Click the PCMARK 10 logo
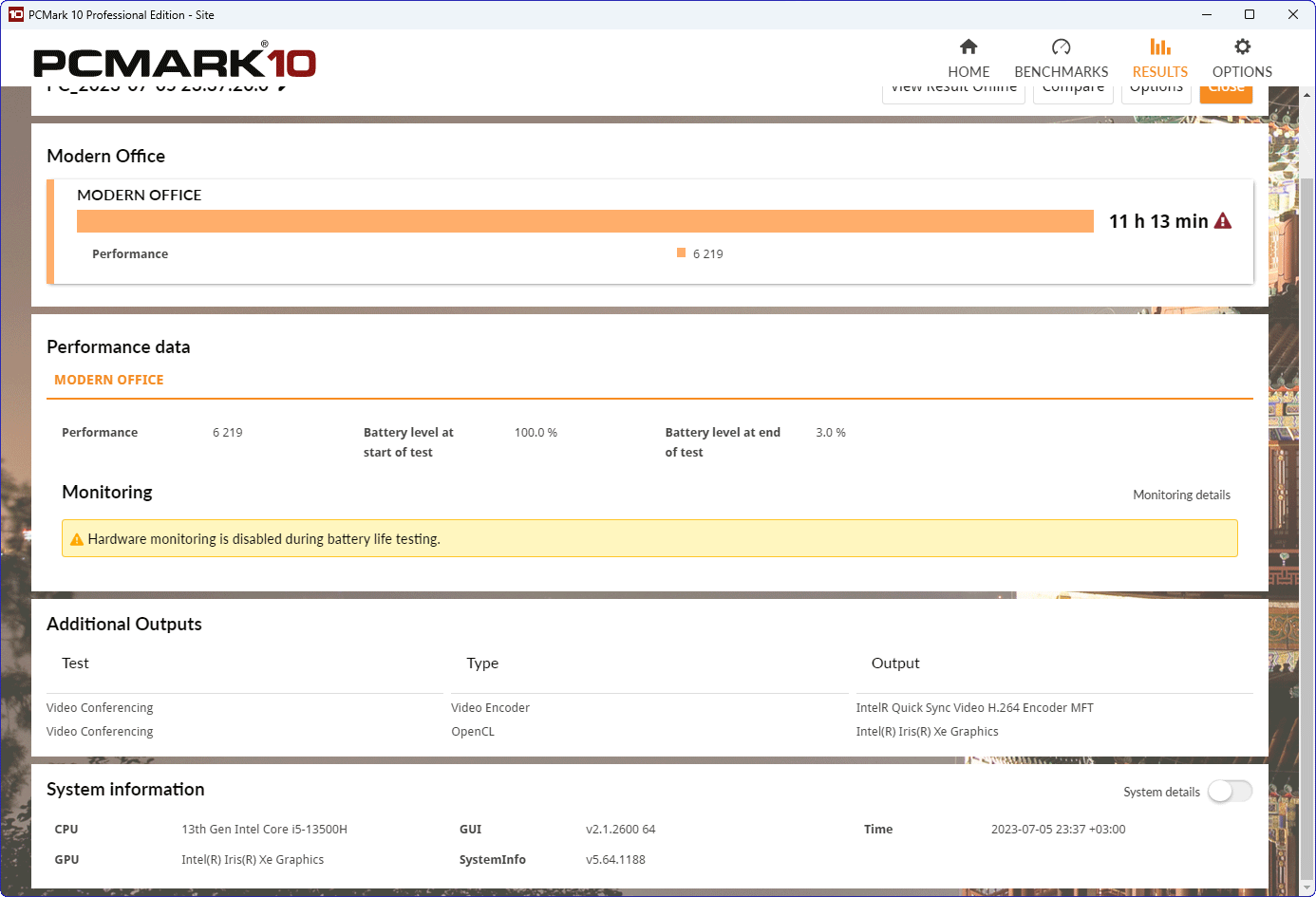 pyautogui.click(x=175, y=62)
